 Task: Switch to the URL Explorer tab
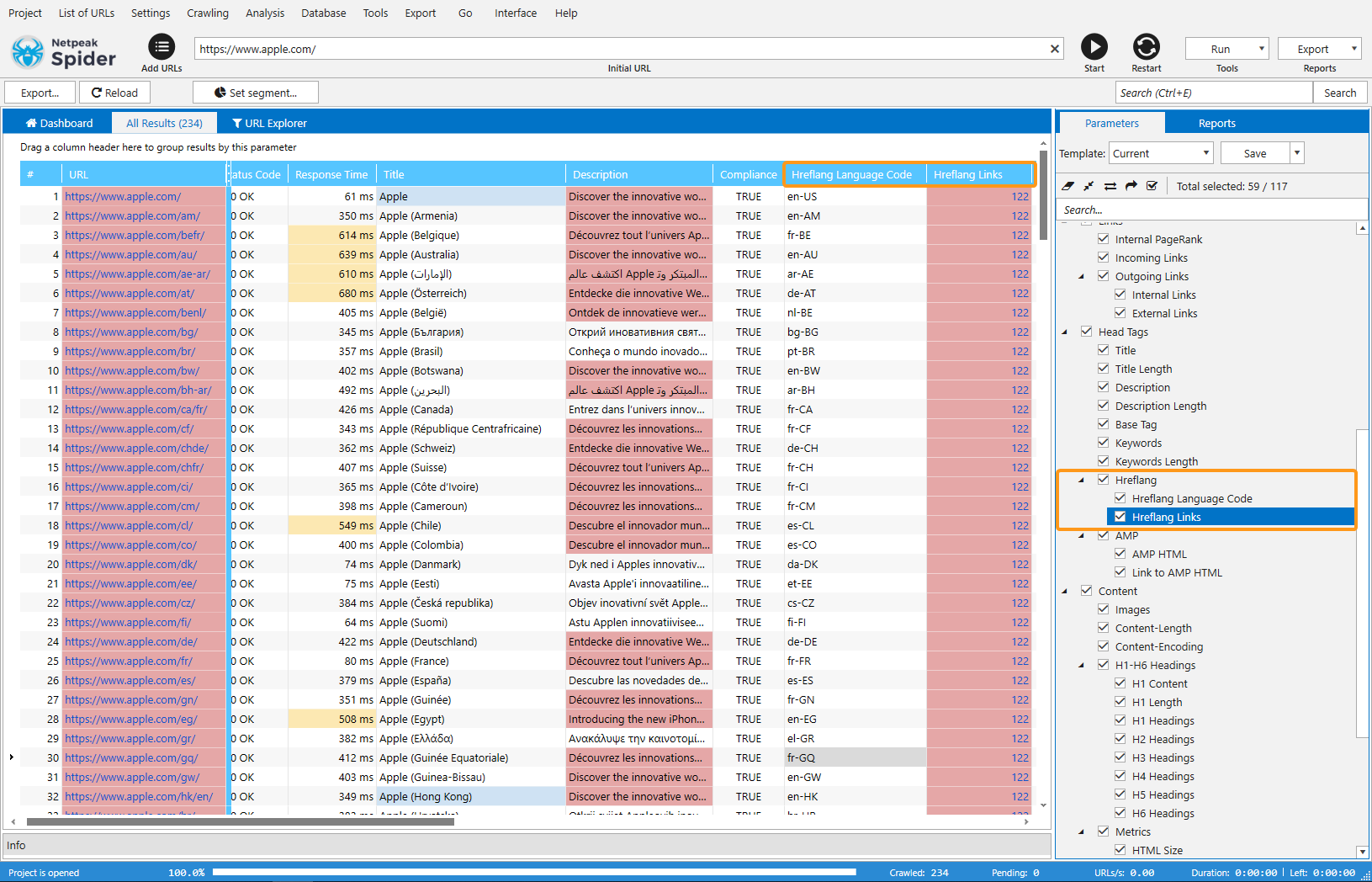[x=269, y=123]
